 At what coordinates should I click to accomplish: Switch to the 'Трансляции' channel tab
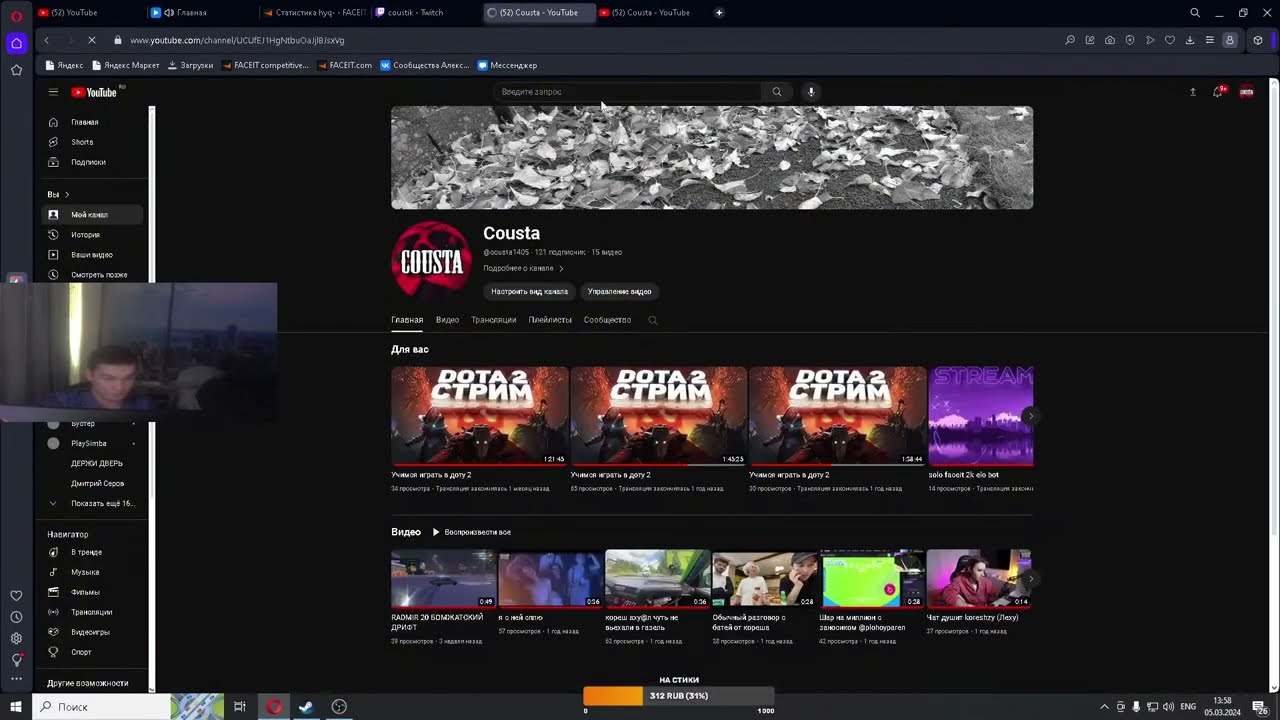494,320
